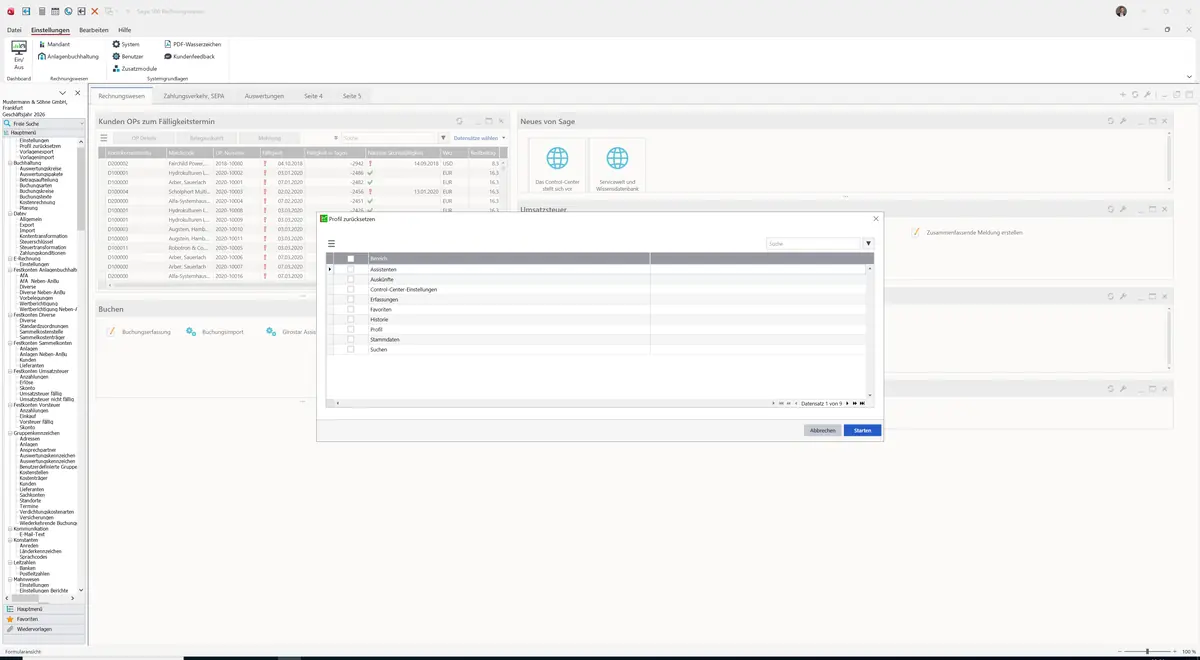This screenshot has width=1200, height=660.
Task: Switch to Zahlungsverkehr, SEPA tab
Action: tap(195, 96)
